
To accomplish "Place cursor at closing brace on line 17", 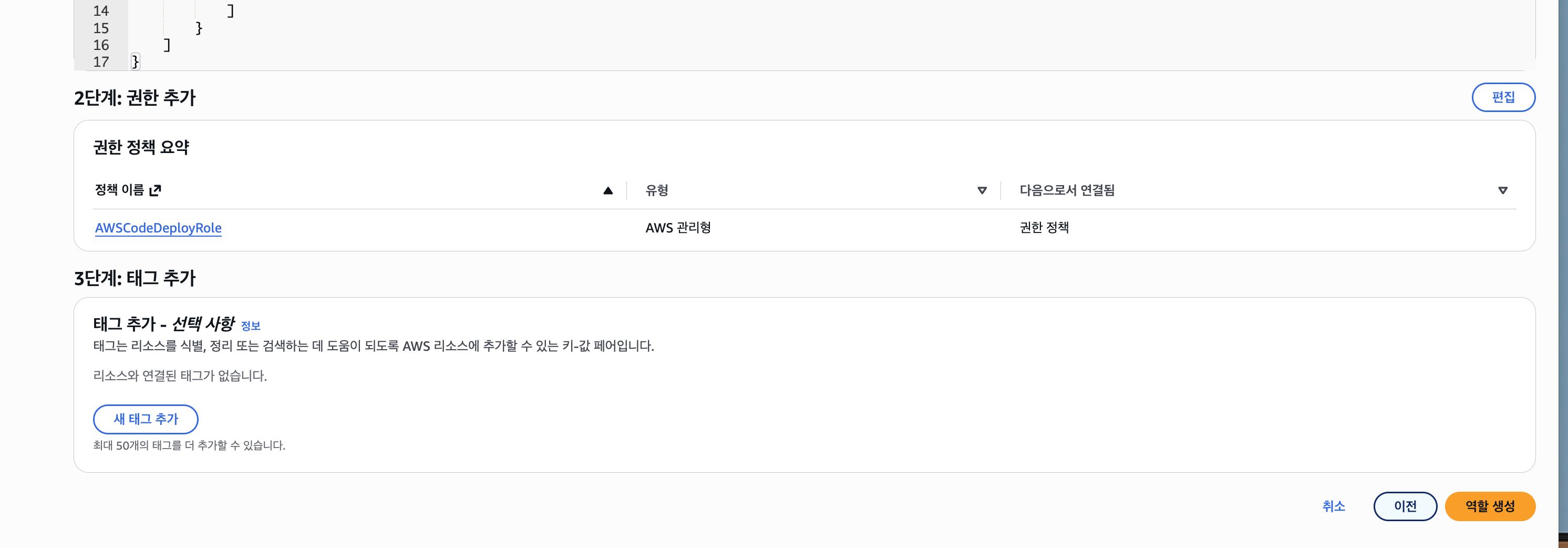I will coord(135,62).
